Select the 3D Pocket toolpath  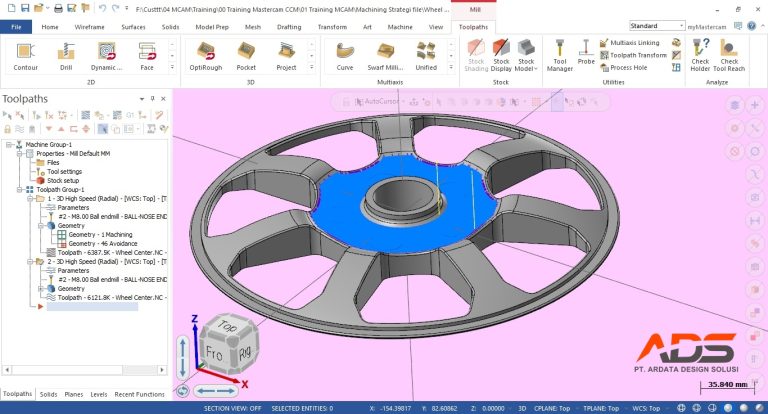point(246,56)
